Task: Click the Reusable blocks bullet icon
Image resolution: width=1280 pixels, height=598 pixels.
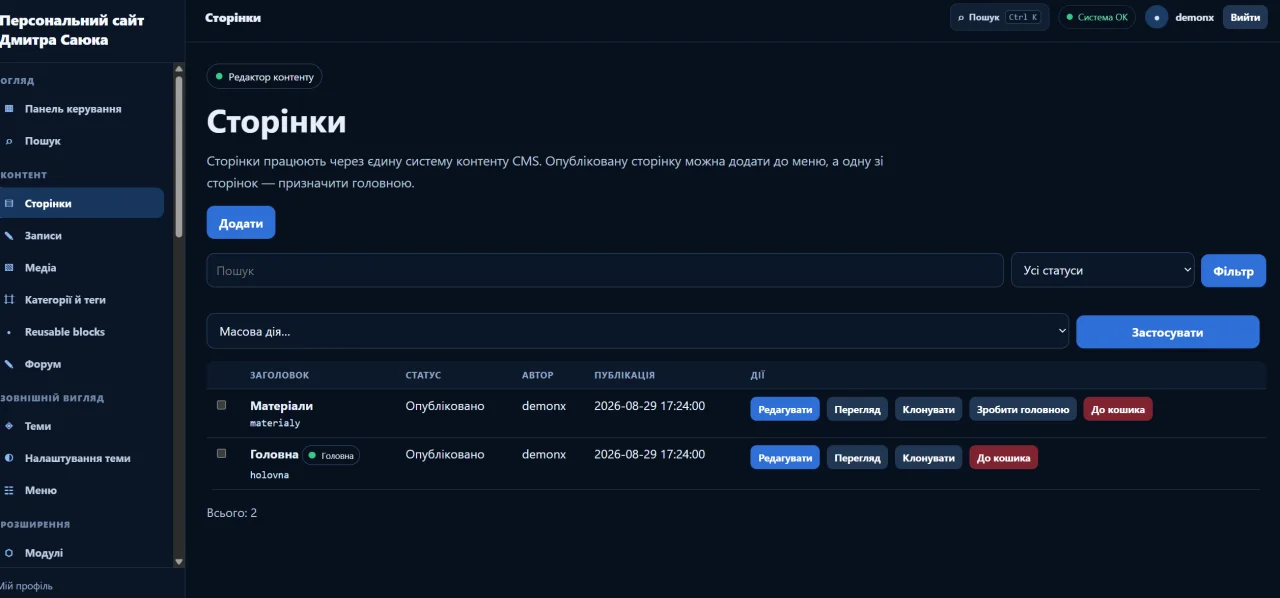Action: click(9, 332)
